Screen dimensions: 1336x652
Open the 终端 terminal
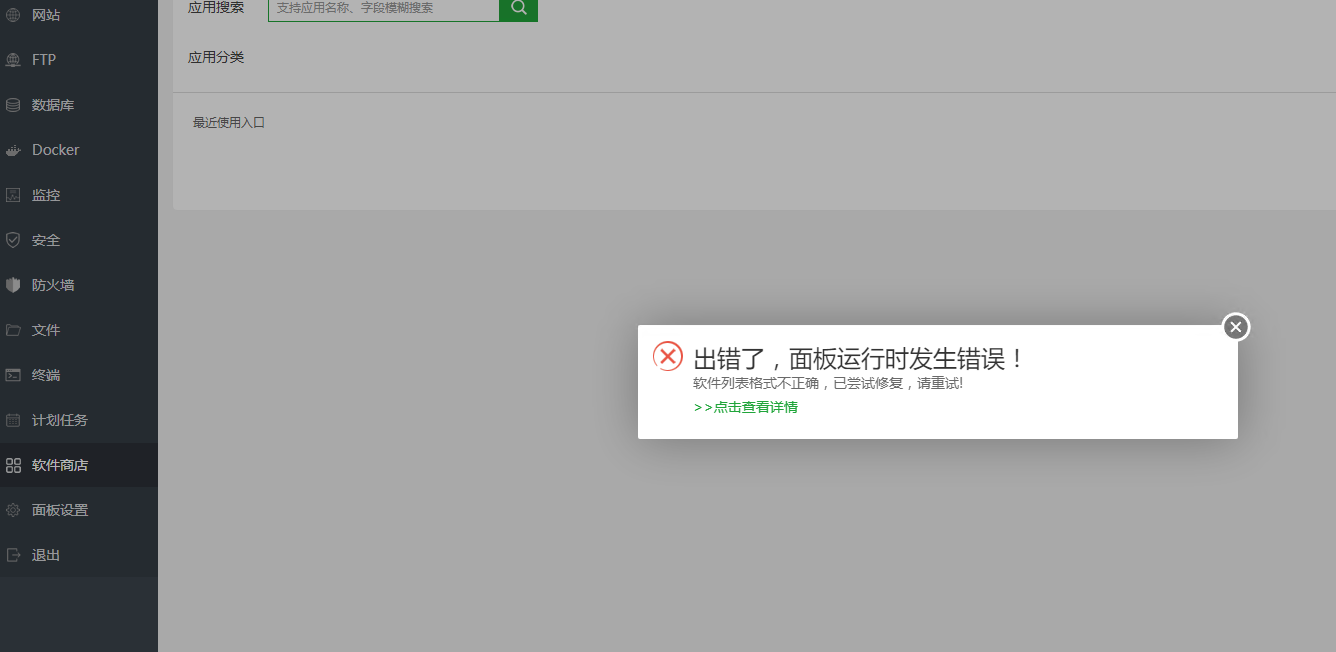tap(46, 374)
